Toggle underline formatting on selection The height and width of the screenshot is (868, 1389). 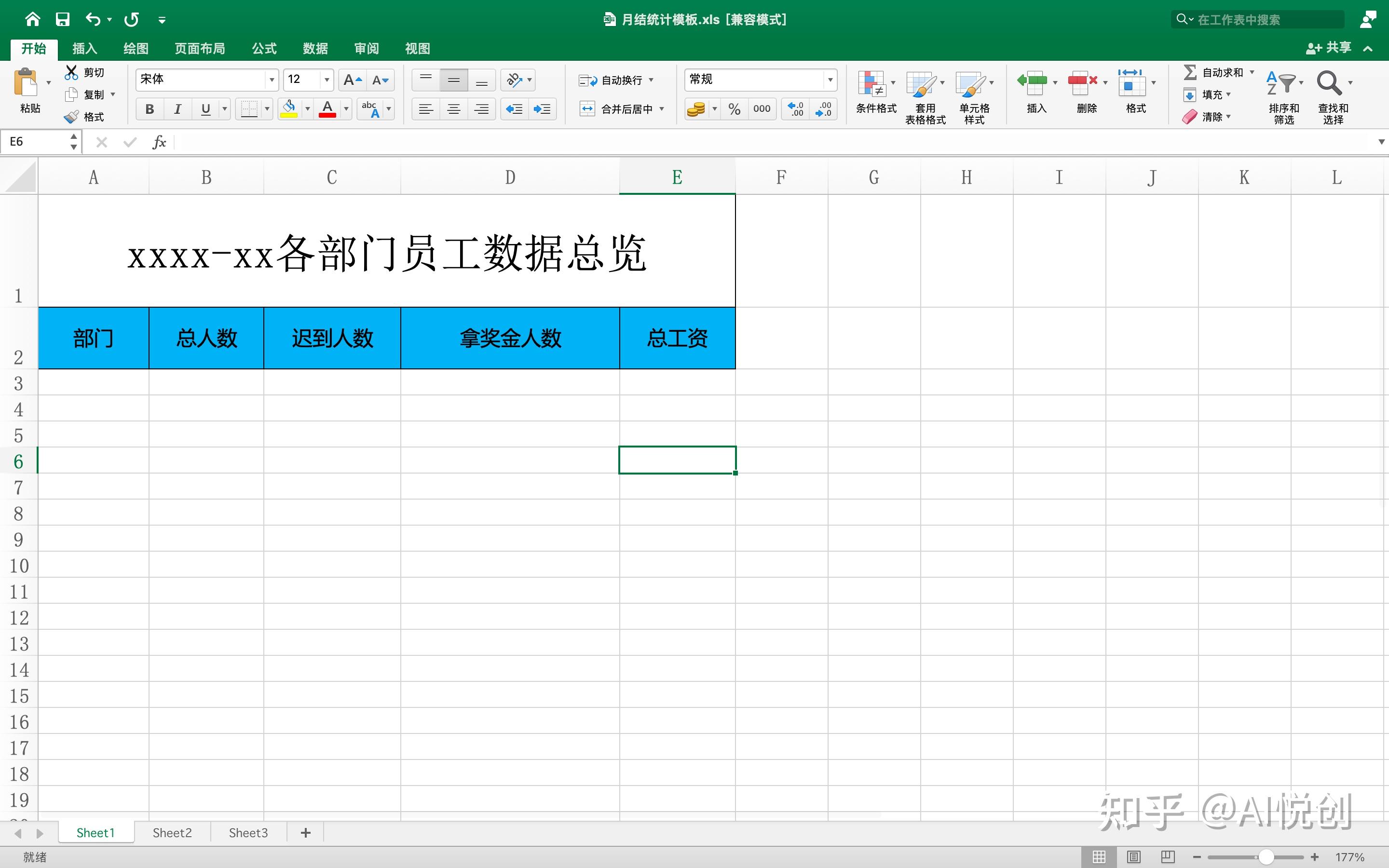tap(204, 109)
